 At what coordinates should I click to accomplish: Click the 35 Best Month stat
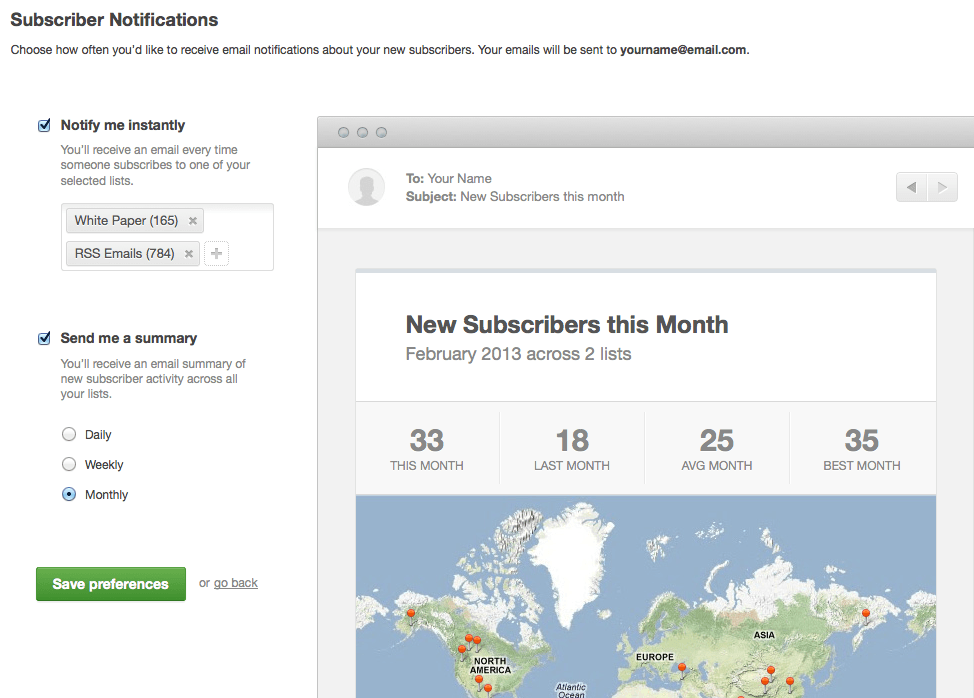(x=861, y=449)
